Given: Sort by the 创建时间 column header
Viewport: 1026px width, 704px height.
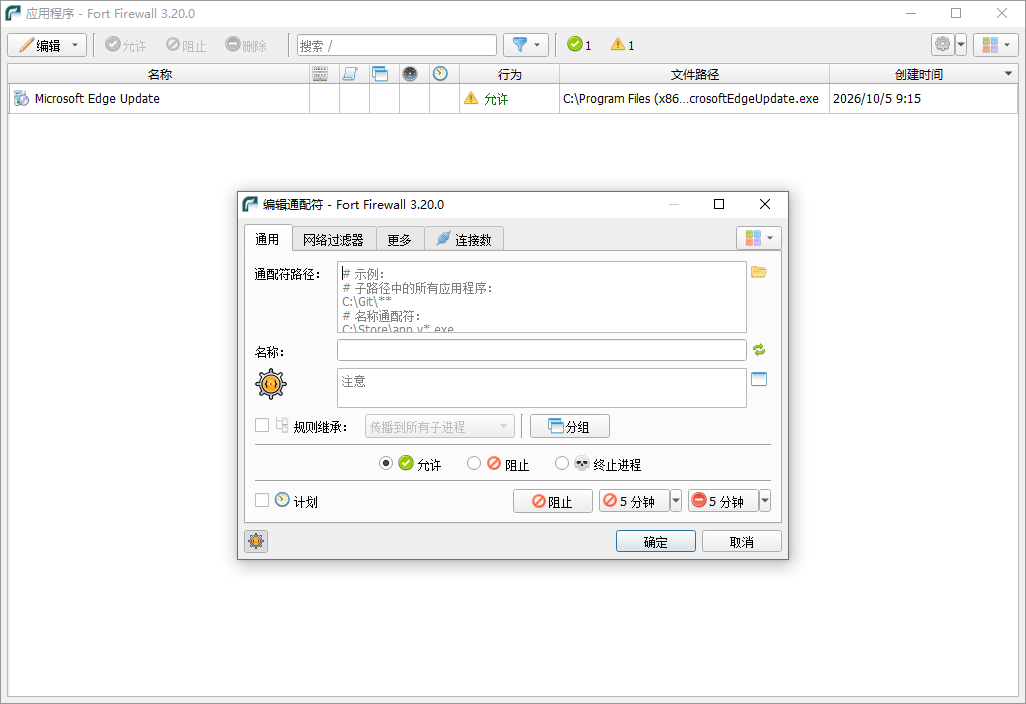Looking at the screenshot, I should 919,74.
